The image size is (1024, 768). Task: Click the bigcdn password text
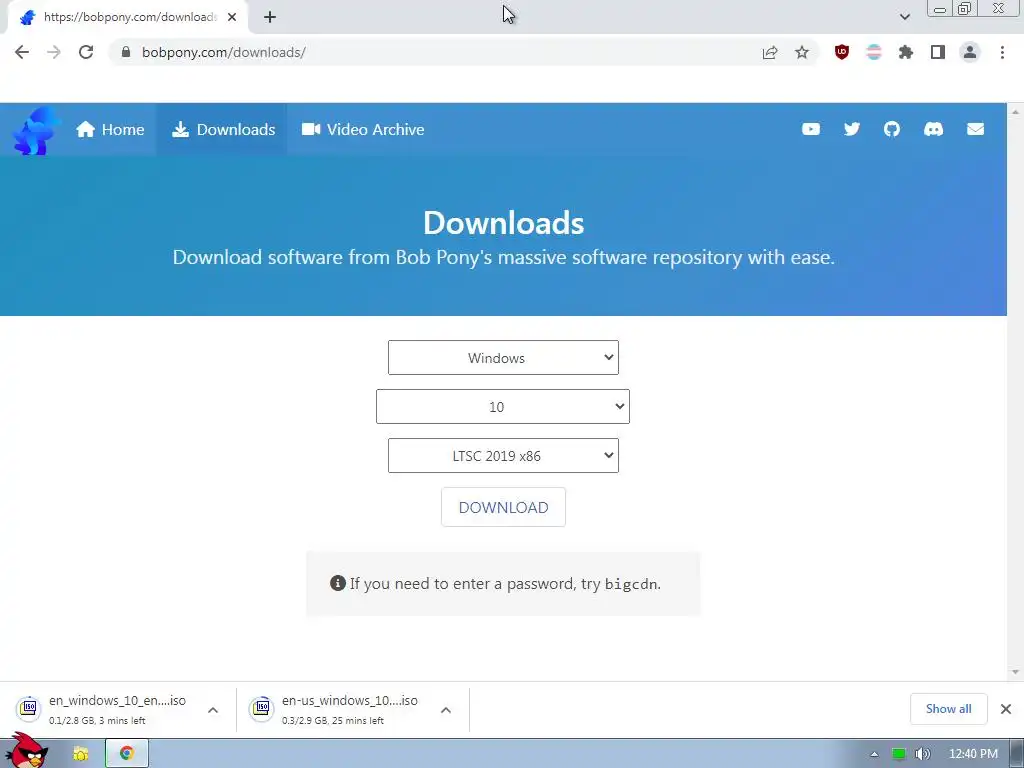(631, 584)
